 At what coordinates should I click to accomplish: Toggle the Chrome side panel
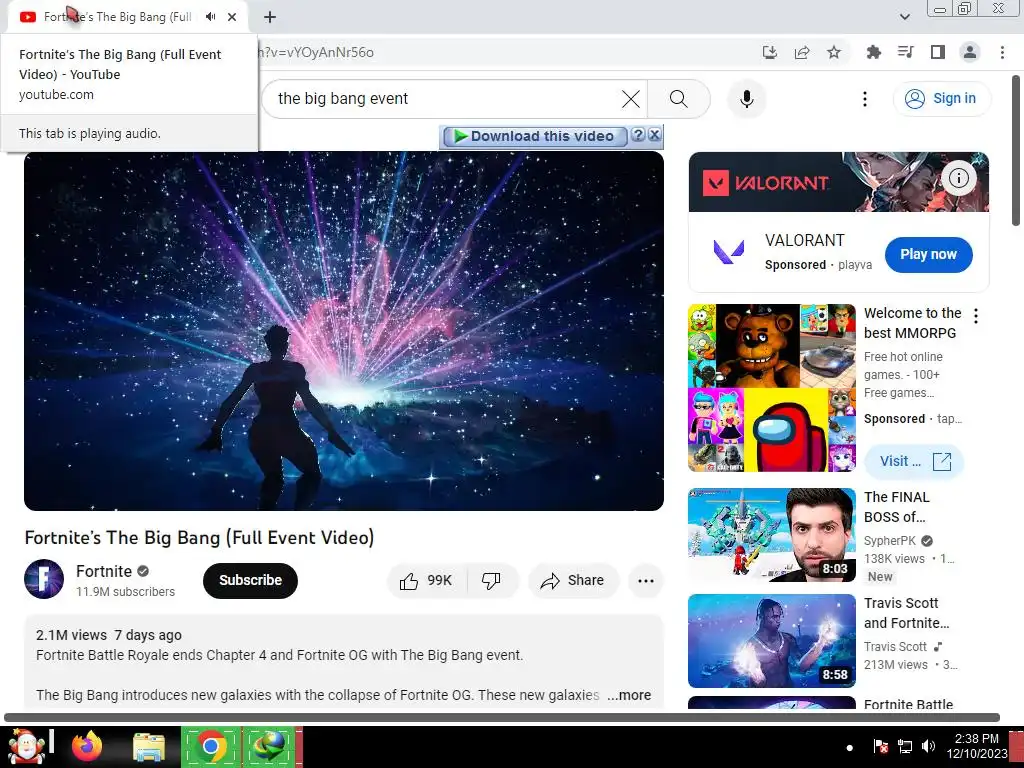point(938,52)
